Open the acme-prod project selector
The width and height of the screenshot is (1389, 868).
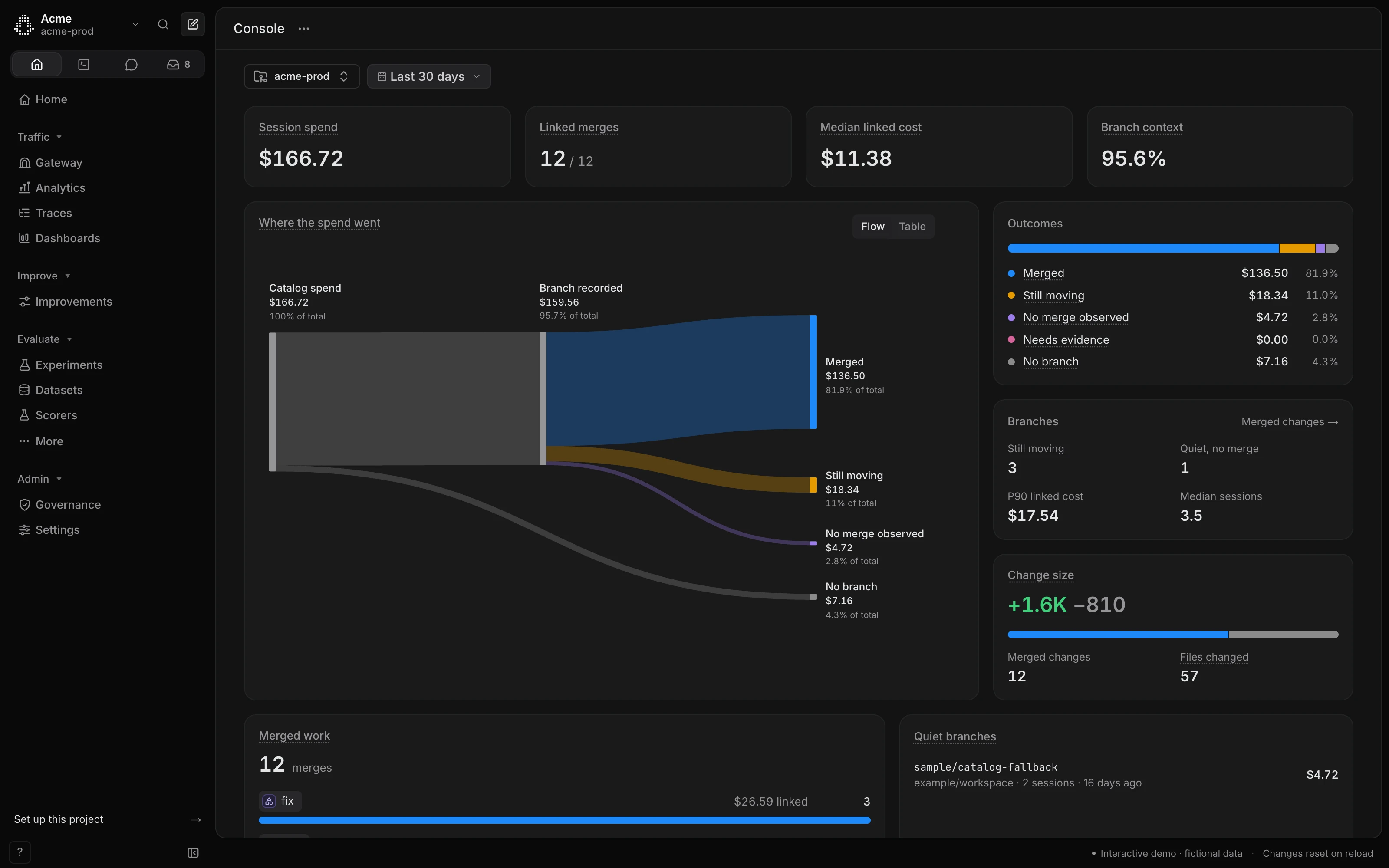pyautogui.click(x=302, y=76)
